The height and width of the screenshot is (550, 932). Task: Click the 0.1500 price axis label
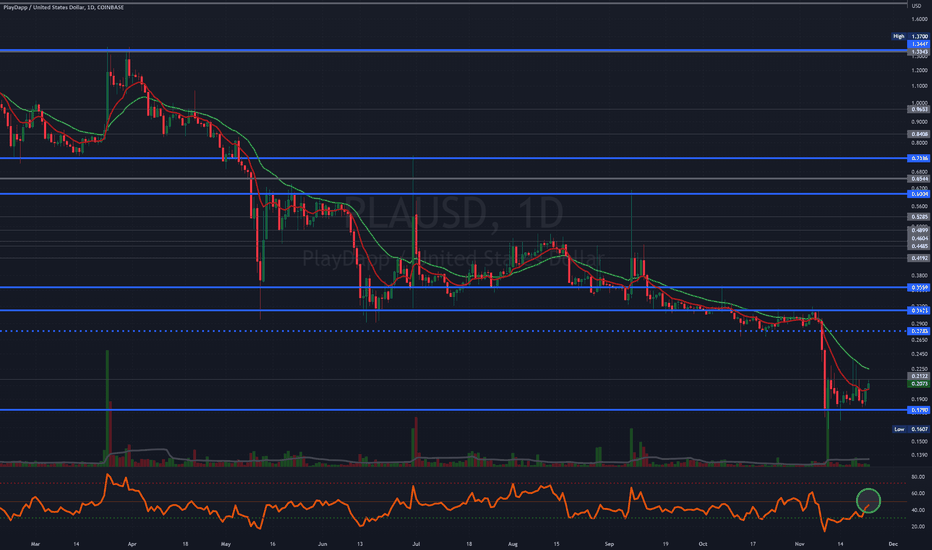coord(919,441)
